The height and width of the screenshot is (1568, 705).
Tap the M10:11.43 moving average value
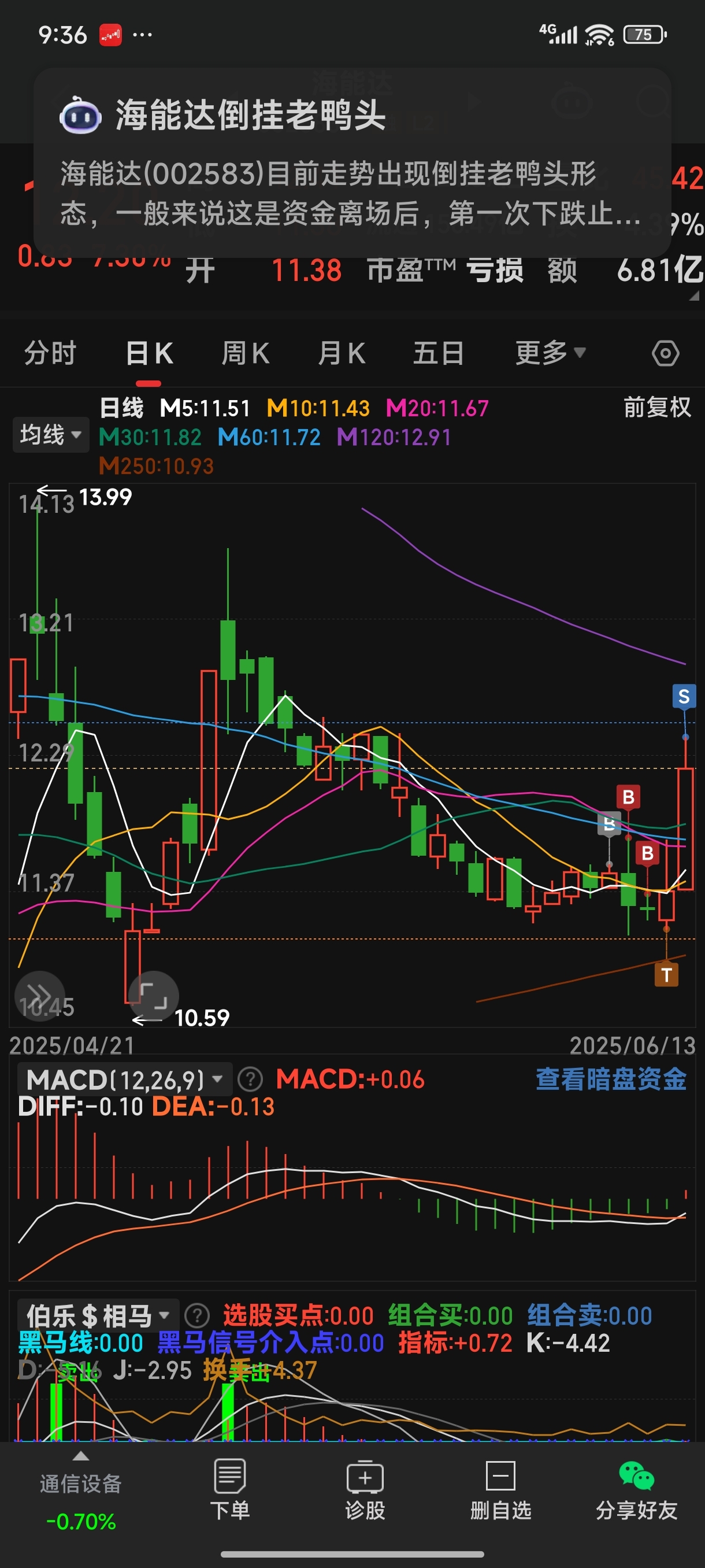coord(318,408)
